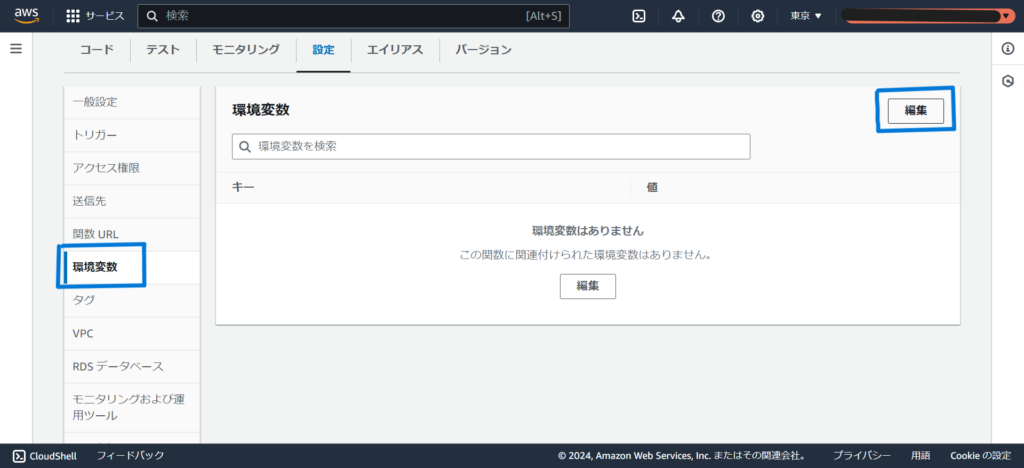Switch to the テスト tab

coord(163,50)
